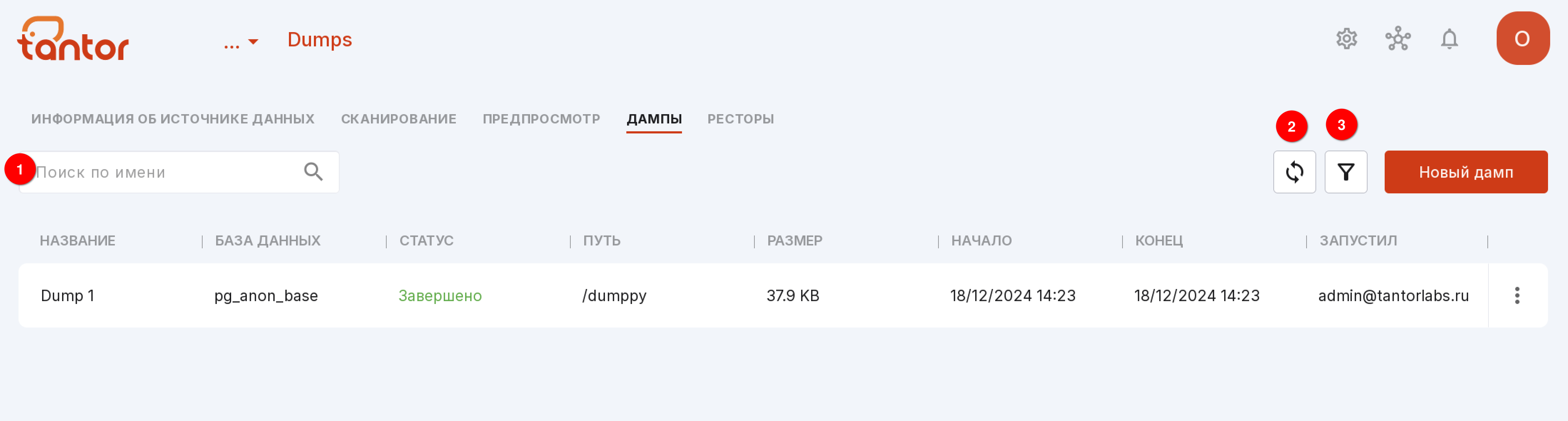Viewport: 1568px width, 421px height.
Task: Open the Предпросмотр tab
Action: click(x=541, y=119)
